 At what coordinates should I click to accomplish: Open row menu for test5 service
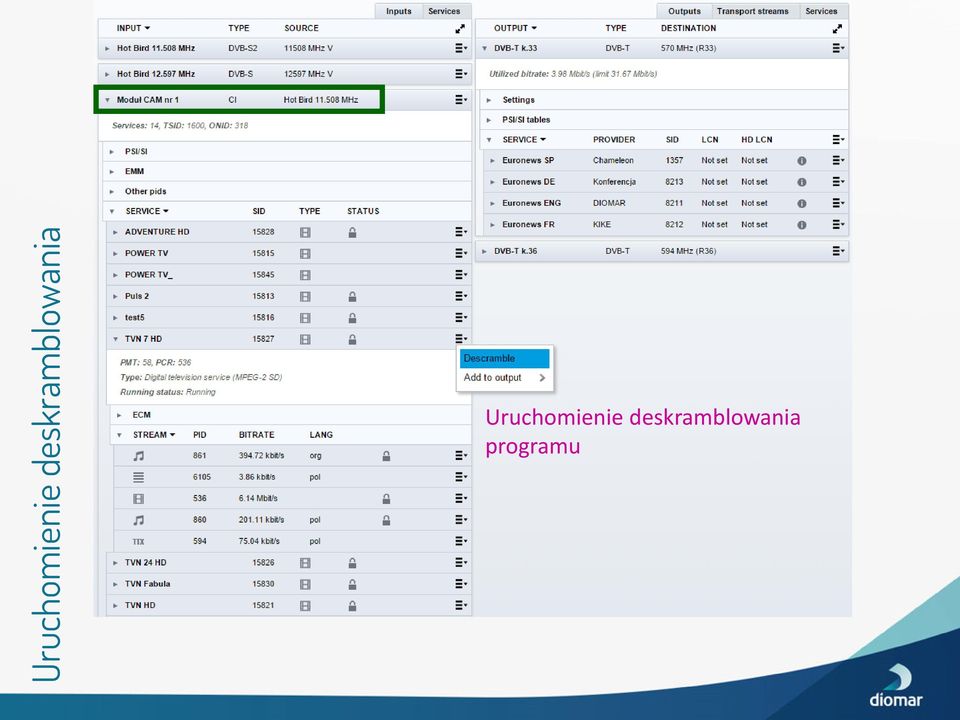click(461, 317)
